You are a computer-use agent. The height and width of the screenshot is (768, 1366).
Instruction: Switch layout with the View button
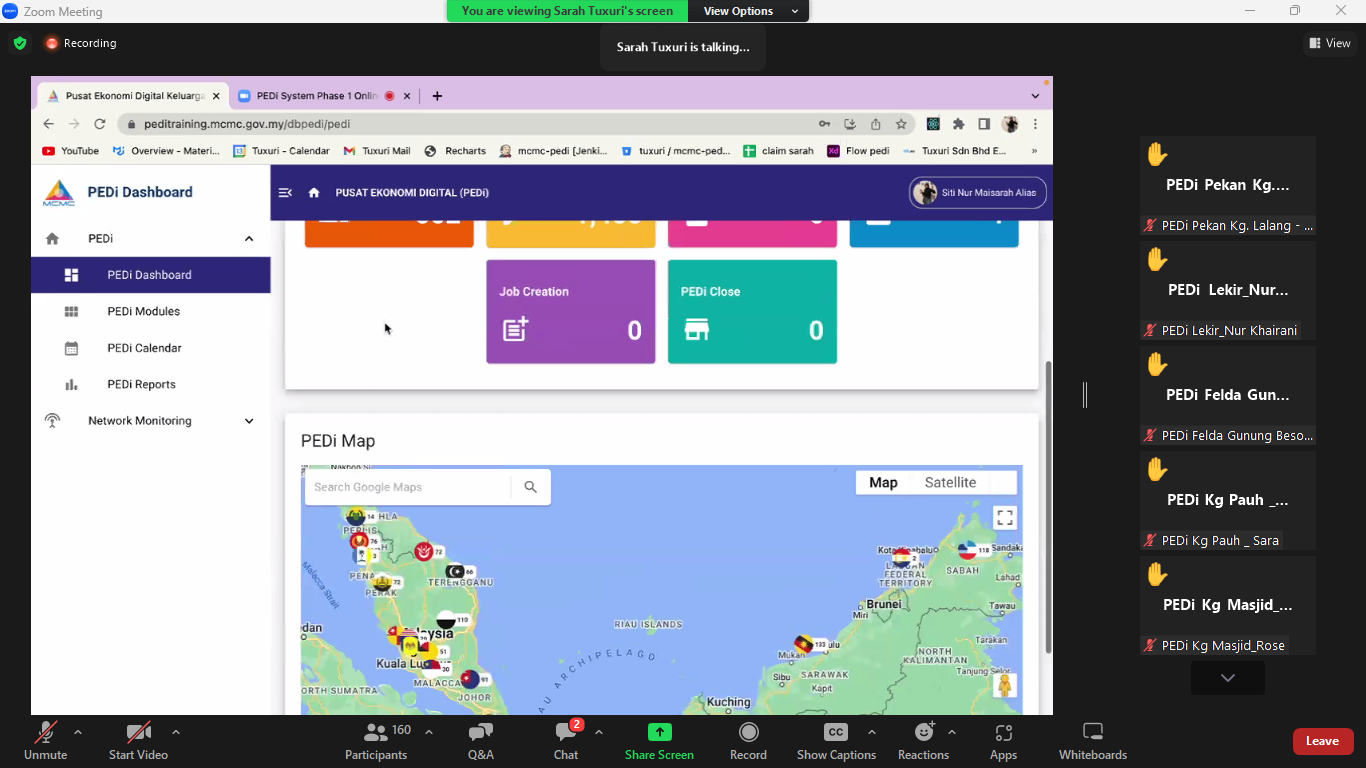pos(1330,43)
